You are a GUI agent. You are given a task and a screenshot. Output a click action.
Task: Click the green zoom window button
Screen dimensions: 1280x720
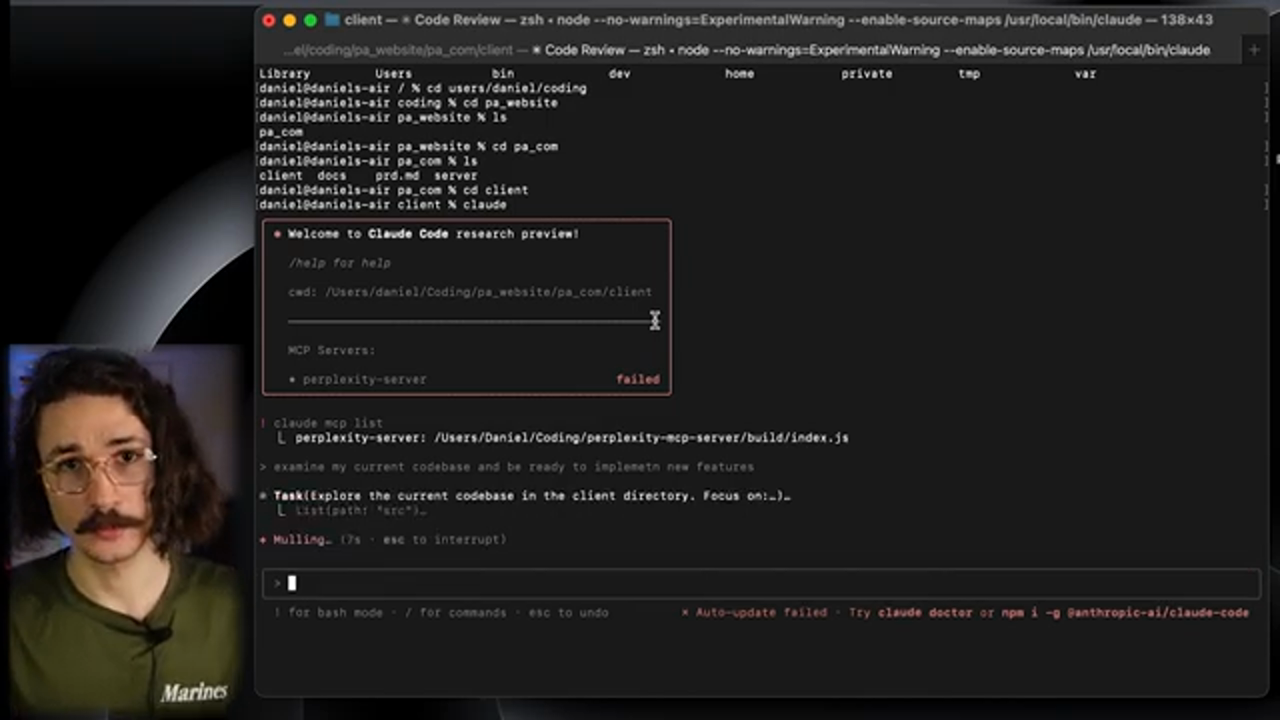coord(310,20)
